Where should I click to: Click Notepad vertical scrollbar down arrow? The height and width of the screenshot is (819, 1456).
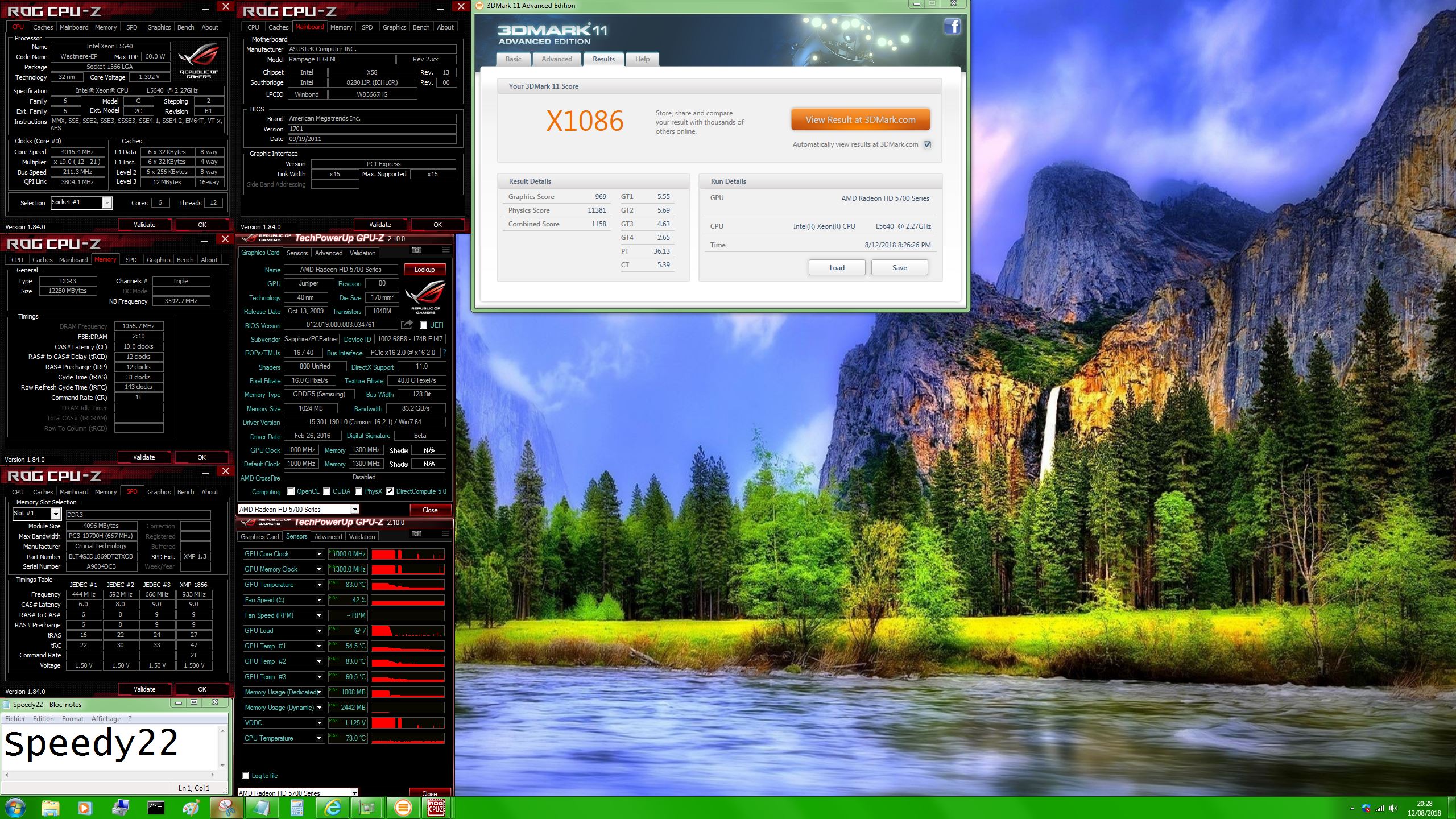tap(222, 765)
